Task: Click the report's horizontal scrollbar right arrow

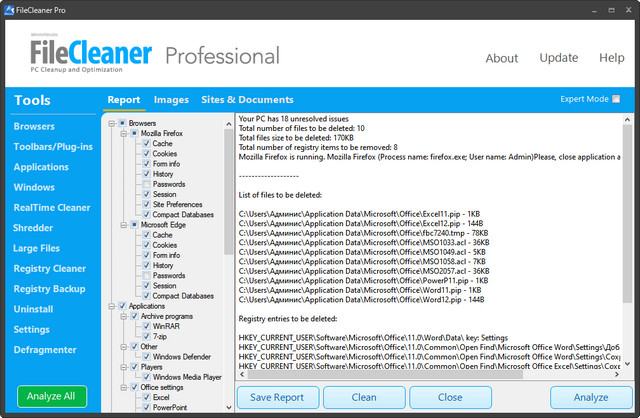Action: pyautogui.click(x=616, y=374)
